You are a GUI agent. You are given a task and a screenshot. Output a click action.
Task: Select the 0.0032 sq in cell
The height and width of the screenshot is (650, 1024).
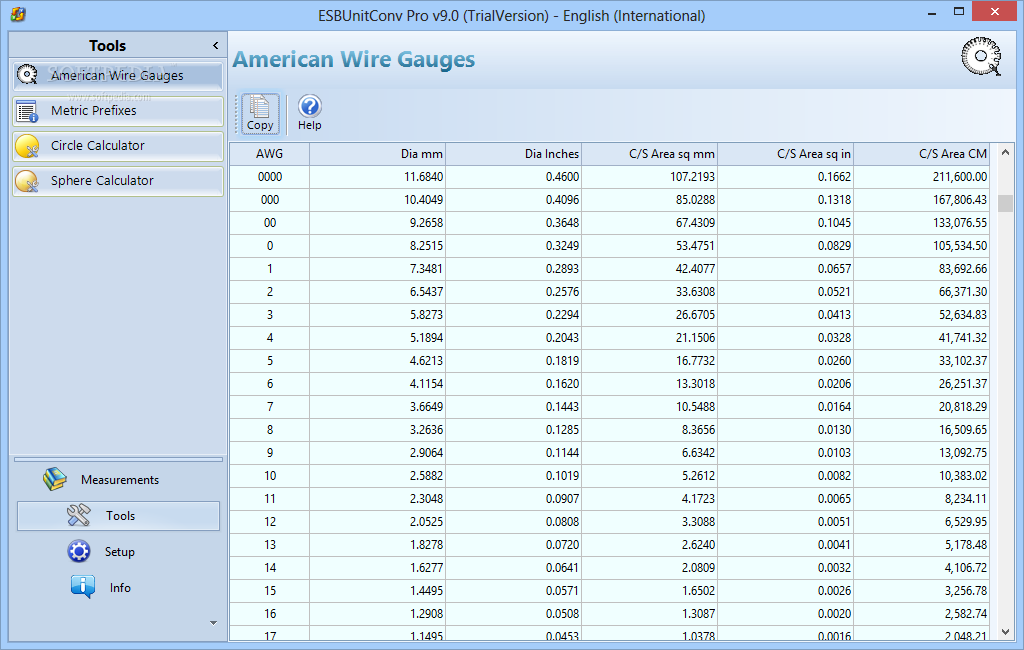click(x=785, y=568)
